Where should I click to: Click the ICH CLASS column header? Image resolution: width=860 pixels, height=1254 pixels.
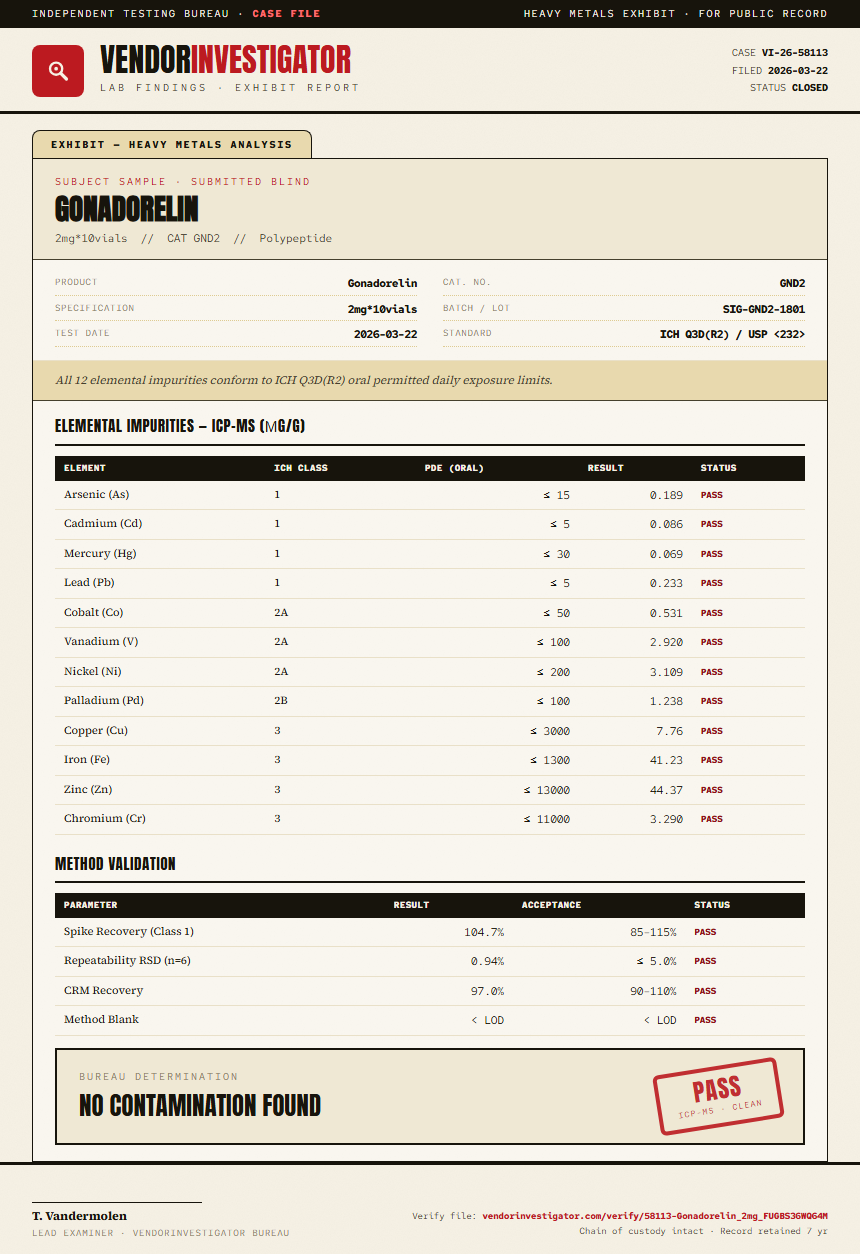(x=301, y=468)
